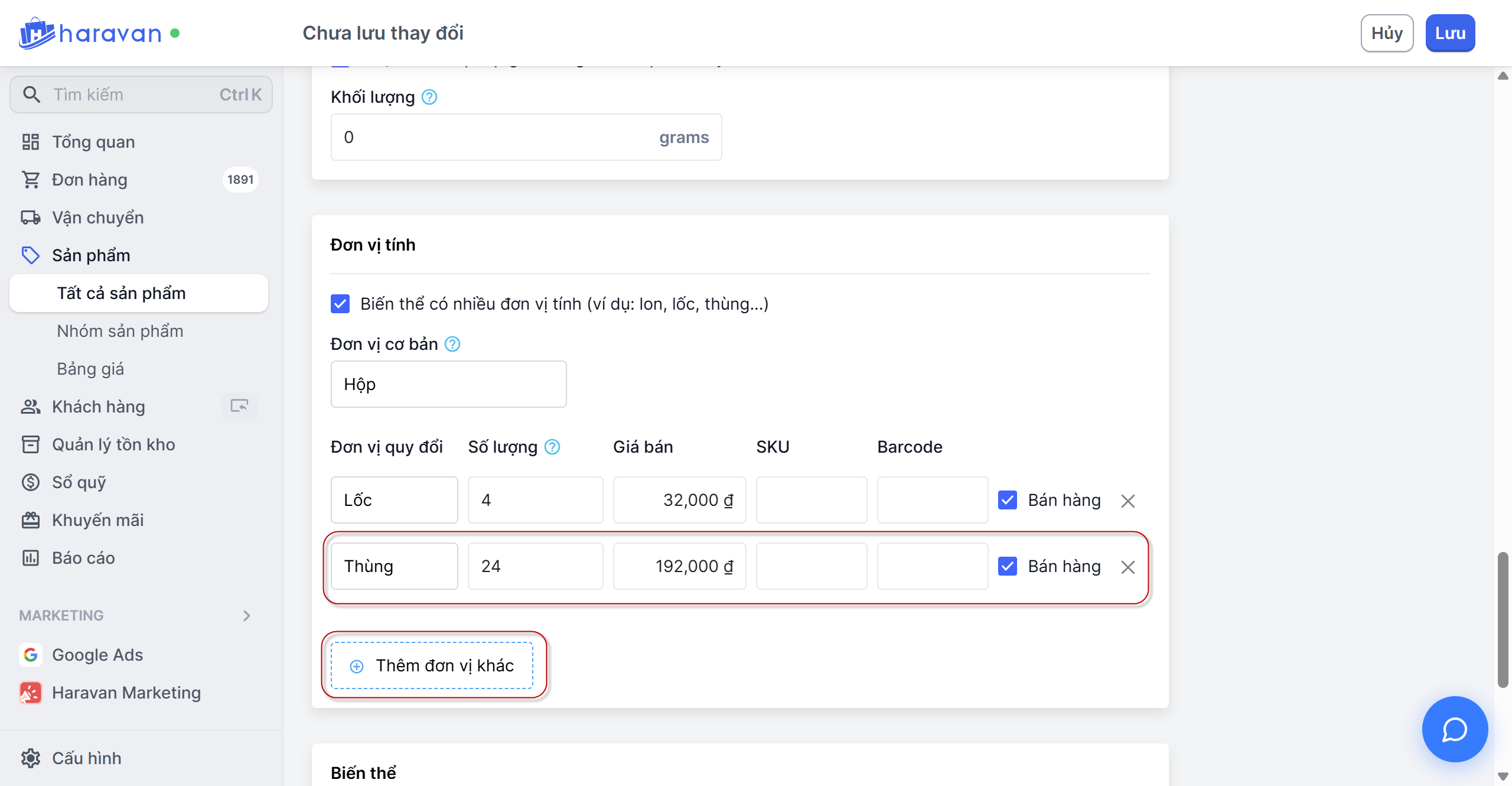The width and height of the screenshot is (1512, 786).
Task: Click the Lưu save button
Action: (1450, 33)
